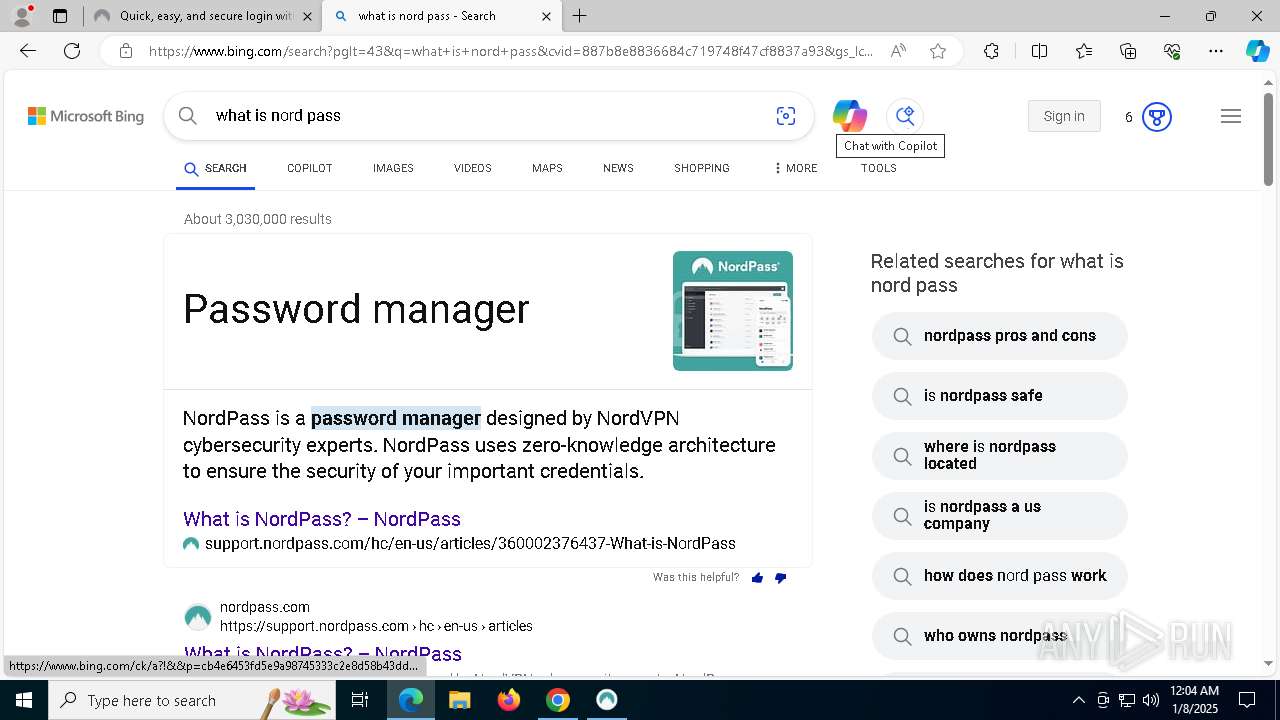Give thumbs up for helpful answer

point(757,578)
